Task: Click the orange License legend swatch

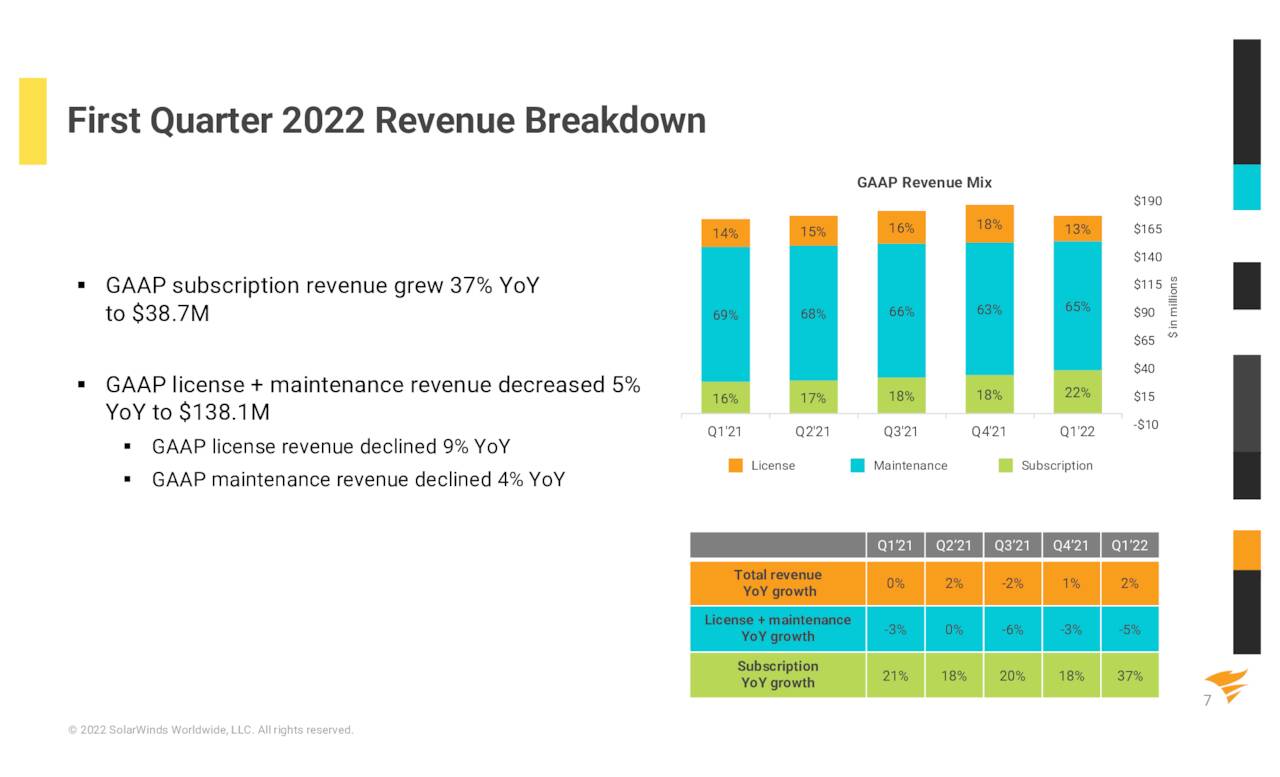Action: (735, 465)
